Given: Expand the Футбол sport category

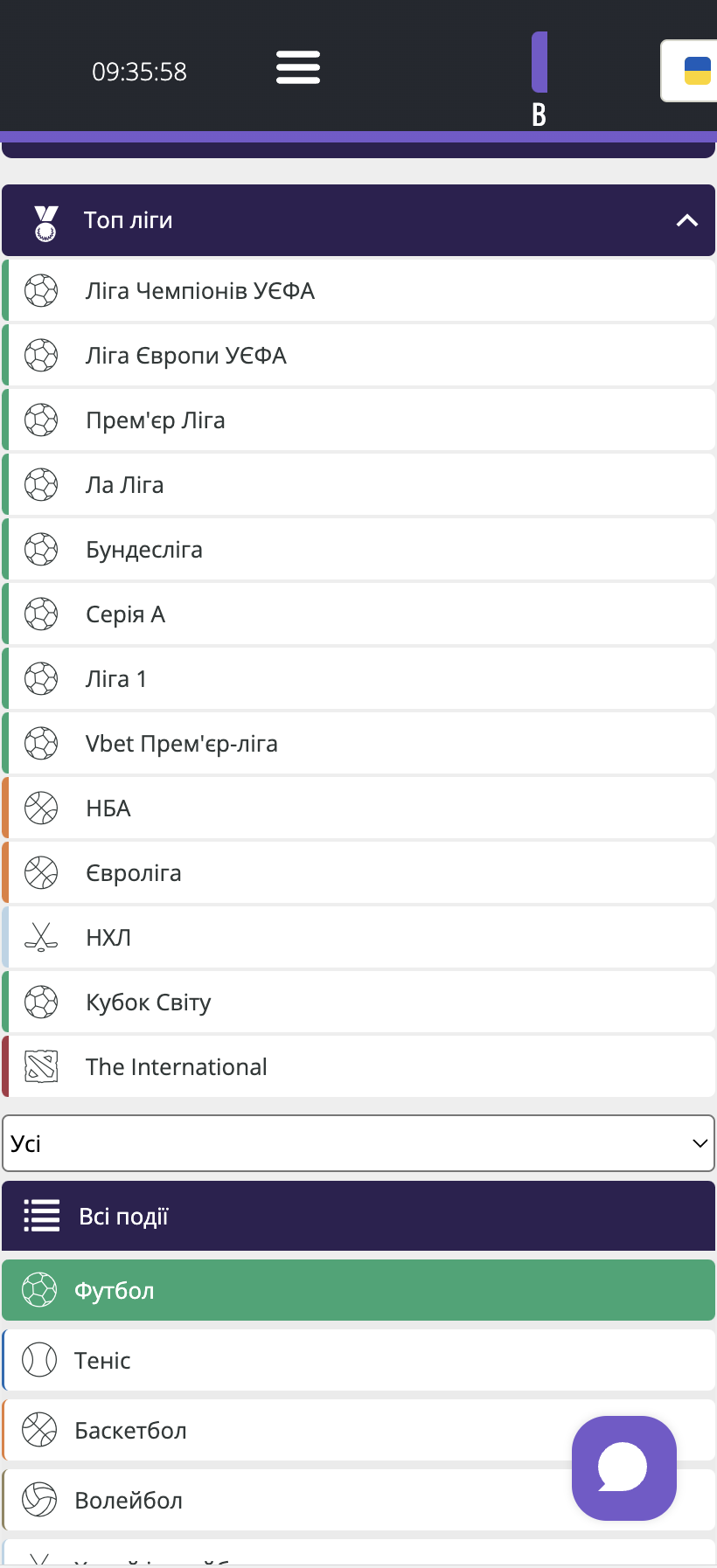Looking at the screenshot, I should (358, 1290).
